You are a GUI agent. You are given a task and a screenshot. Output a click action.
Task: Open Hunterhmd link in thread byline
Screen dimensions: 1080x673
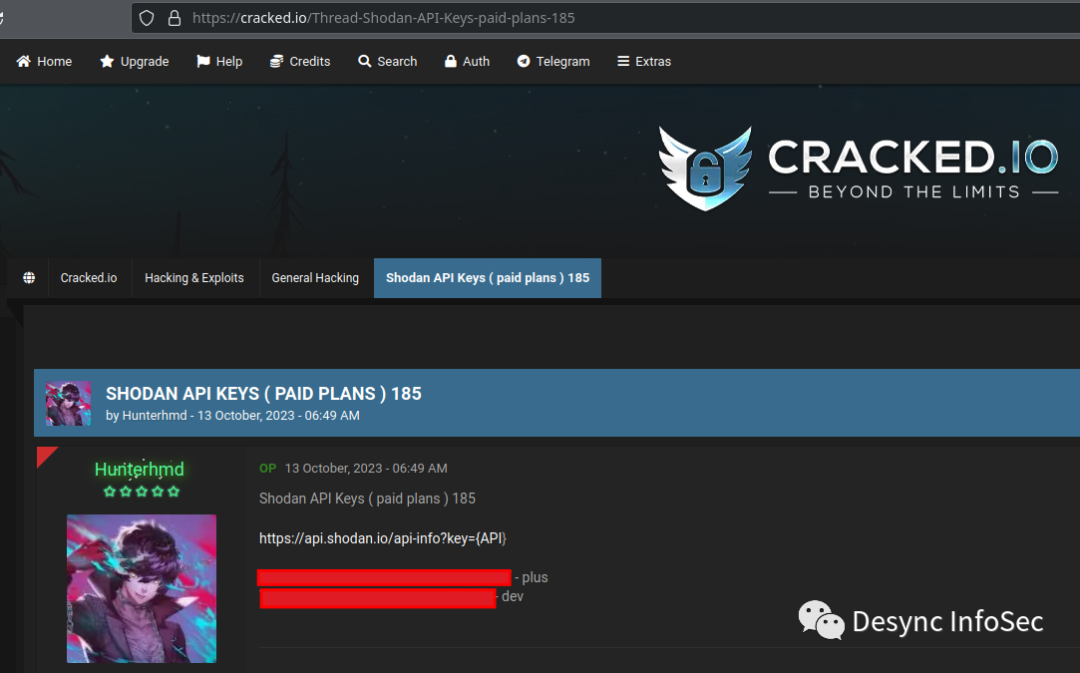[154, 415]
